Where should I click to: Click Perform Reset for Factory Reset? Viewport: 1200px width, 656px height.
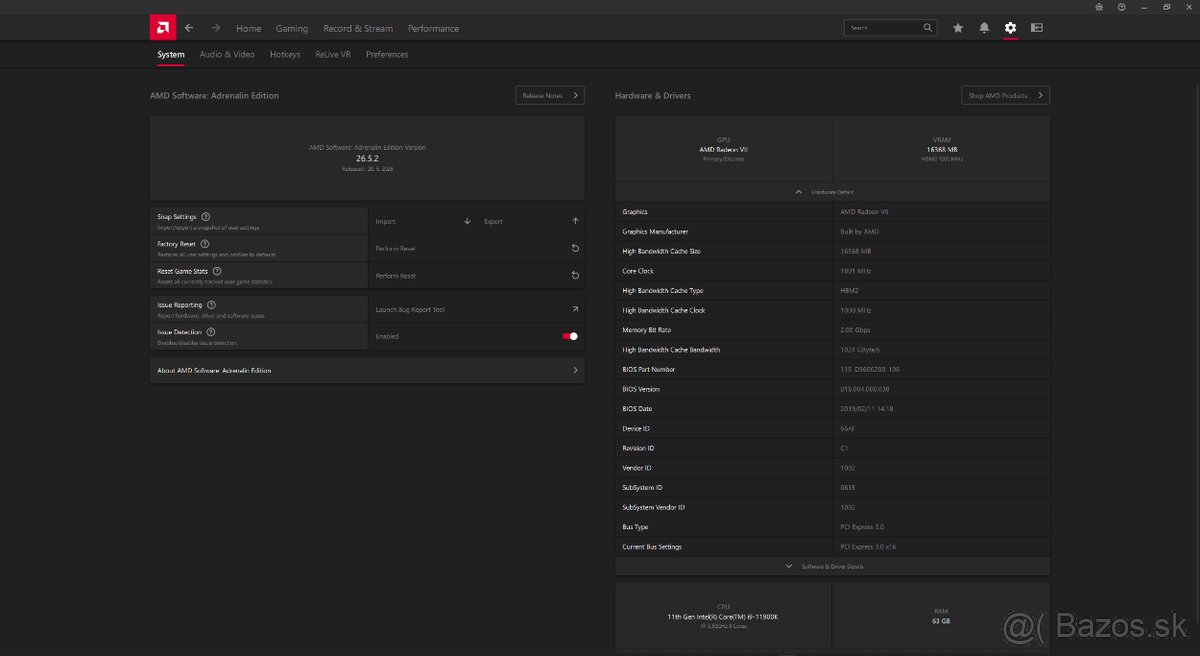click(x=477, y=248)
